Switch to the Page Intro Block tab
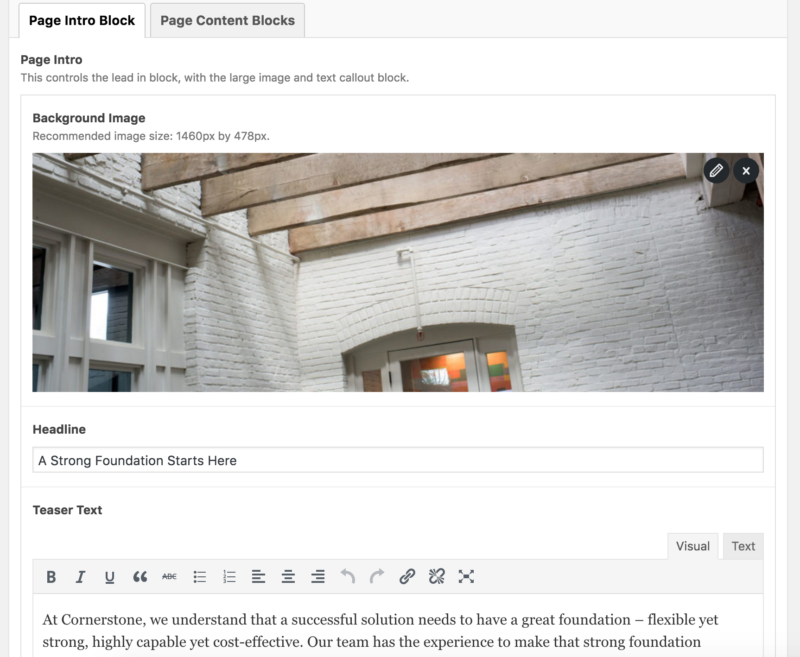 82,20
